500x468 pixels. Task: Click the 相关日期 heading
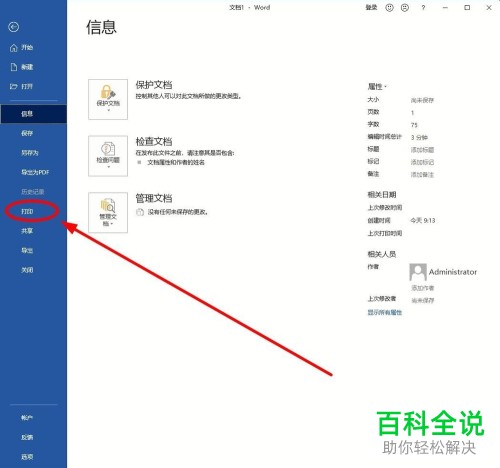click(x=382, y=195)
